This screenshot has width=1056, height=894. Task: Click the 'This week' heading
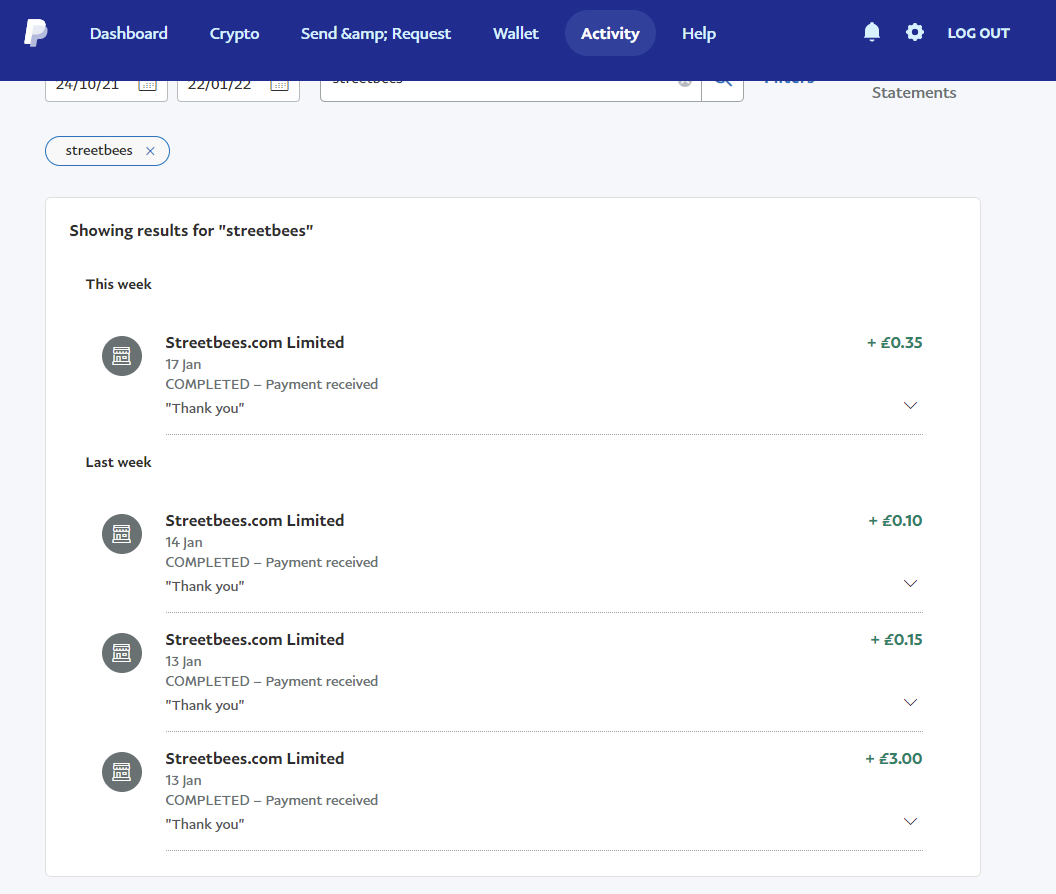(x=119, y=284)
